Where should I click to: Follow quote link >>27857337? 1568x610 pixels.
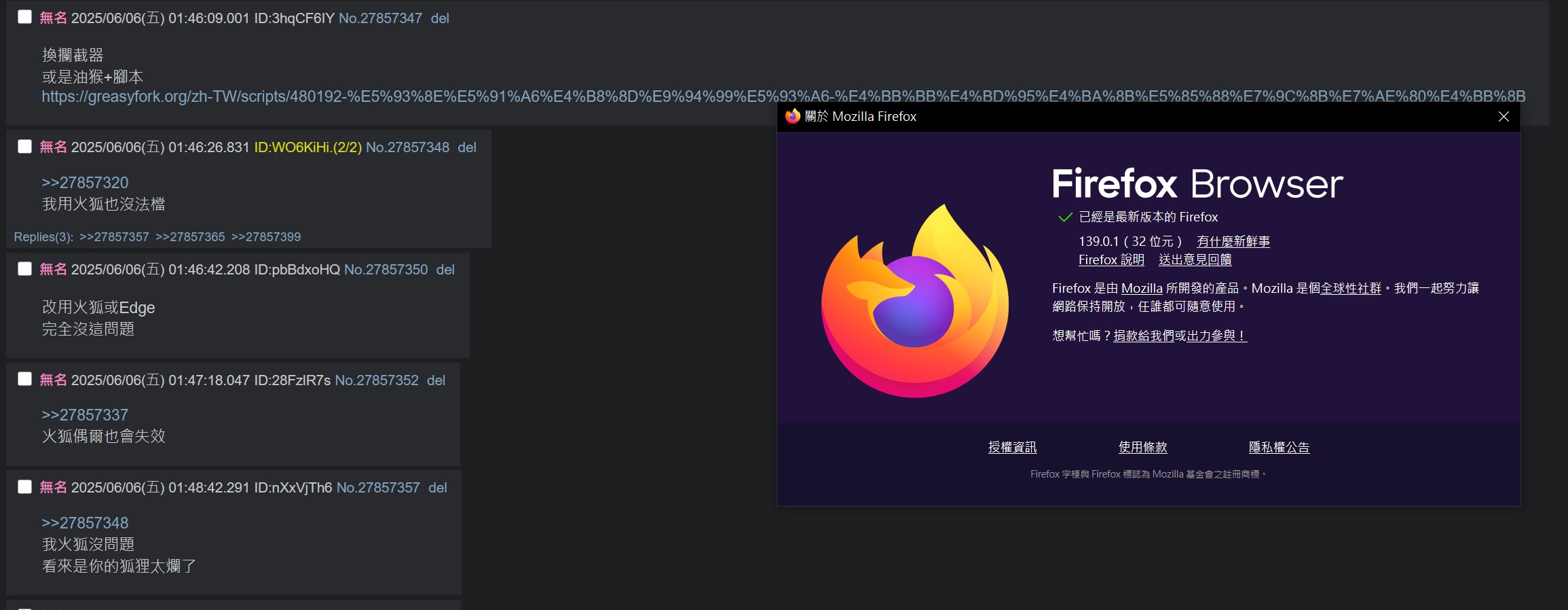(85, 415)
